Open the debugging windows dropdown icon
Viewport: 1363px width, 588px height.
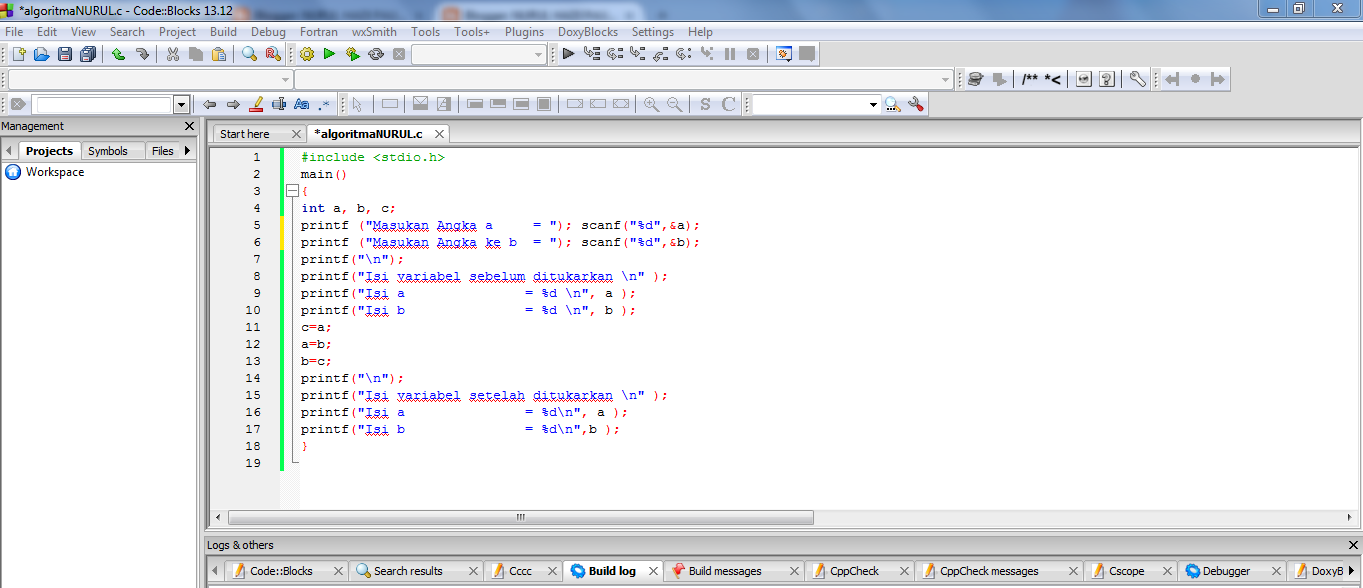pos(783,54)
